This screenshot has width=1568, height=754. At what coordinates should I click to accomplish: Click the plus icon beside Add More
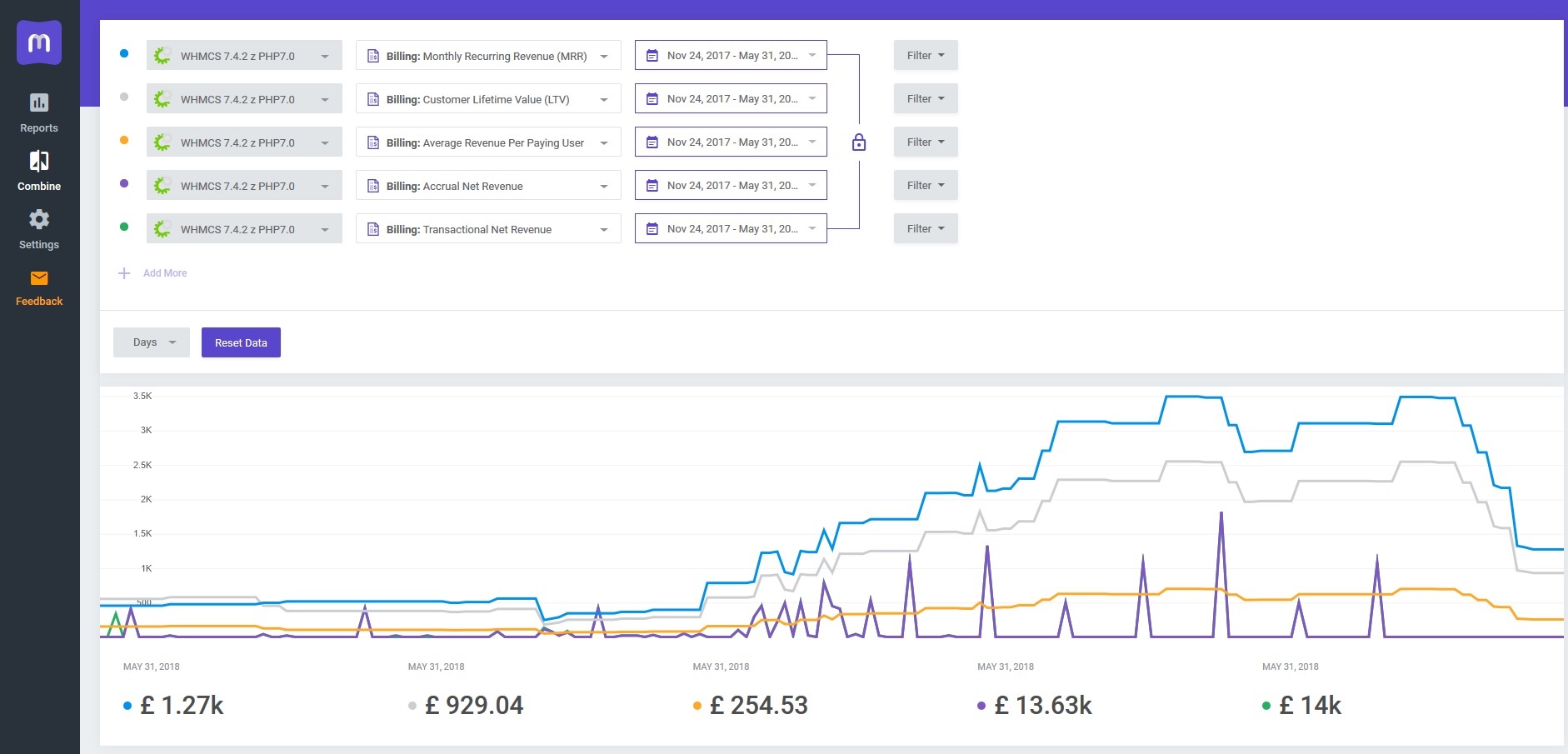click(124, 273)
